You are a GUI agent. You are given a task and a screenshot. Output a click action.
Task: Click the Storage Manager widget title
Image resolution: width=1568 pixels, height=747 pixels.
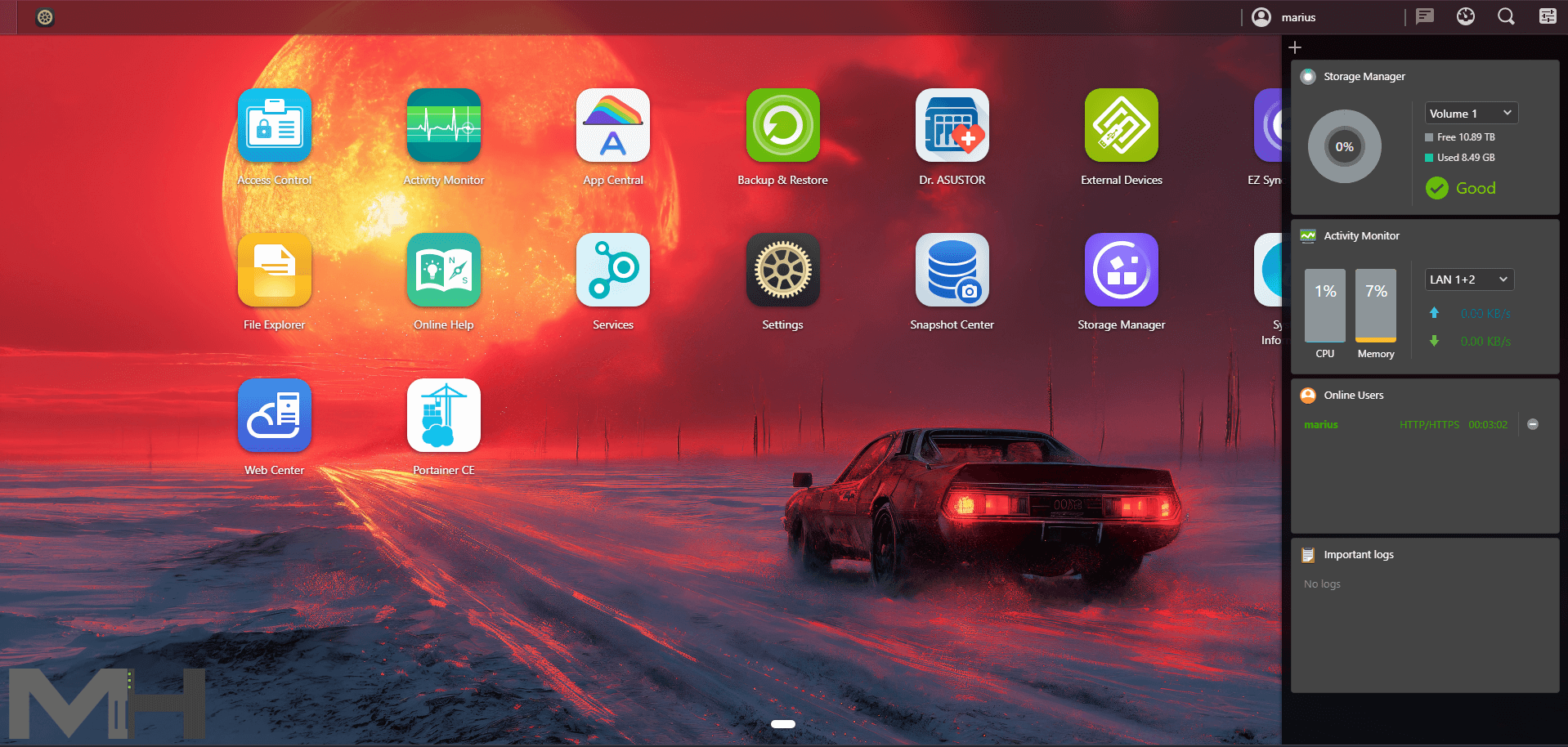(x=1364, y=76)
